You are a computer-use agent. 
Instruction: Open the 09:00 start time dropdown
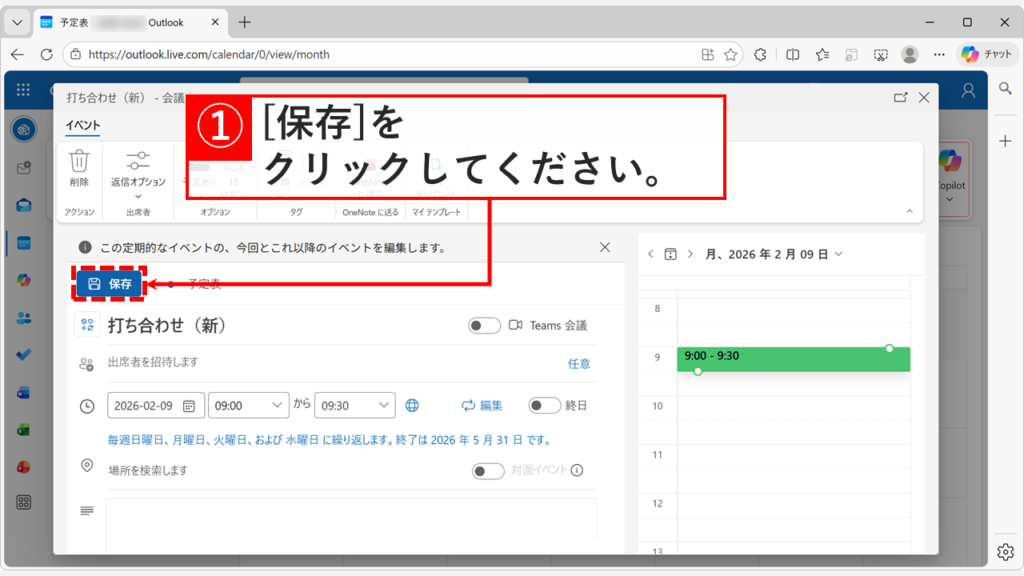pyautogui.click(x=248, y=405)
